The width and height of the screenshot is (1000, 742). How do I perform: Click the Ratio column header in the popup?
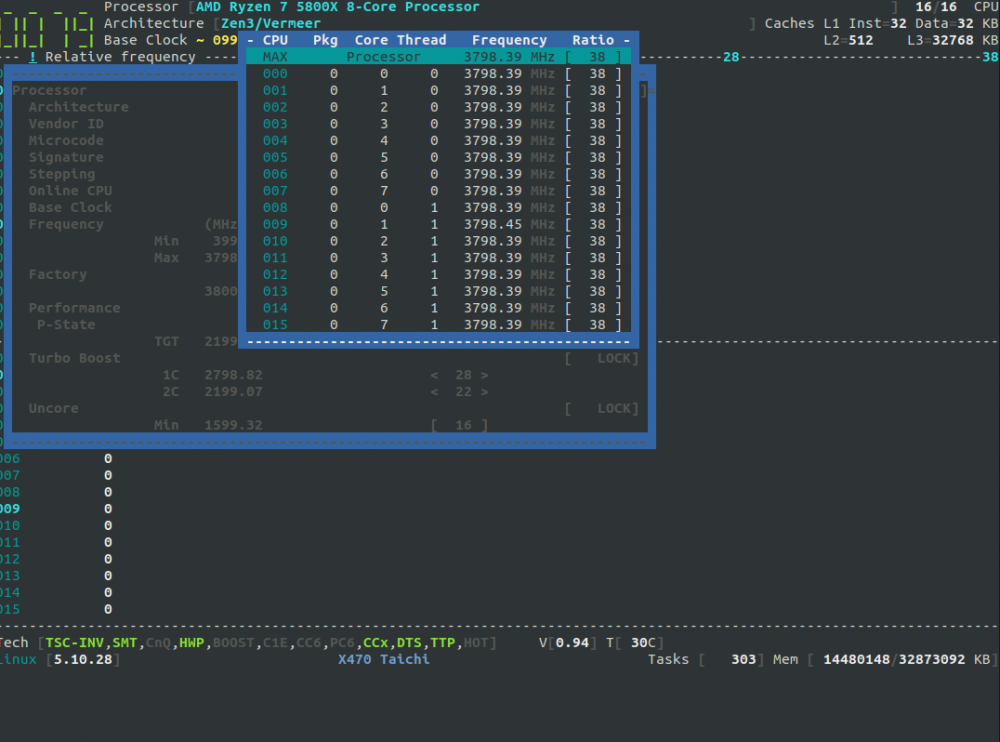pos(593,40)
